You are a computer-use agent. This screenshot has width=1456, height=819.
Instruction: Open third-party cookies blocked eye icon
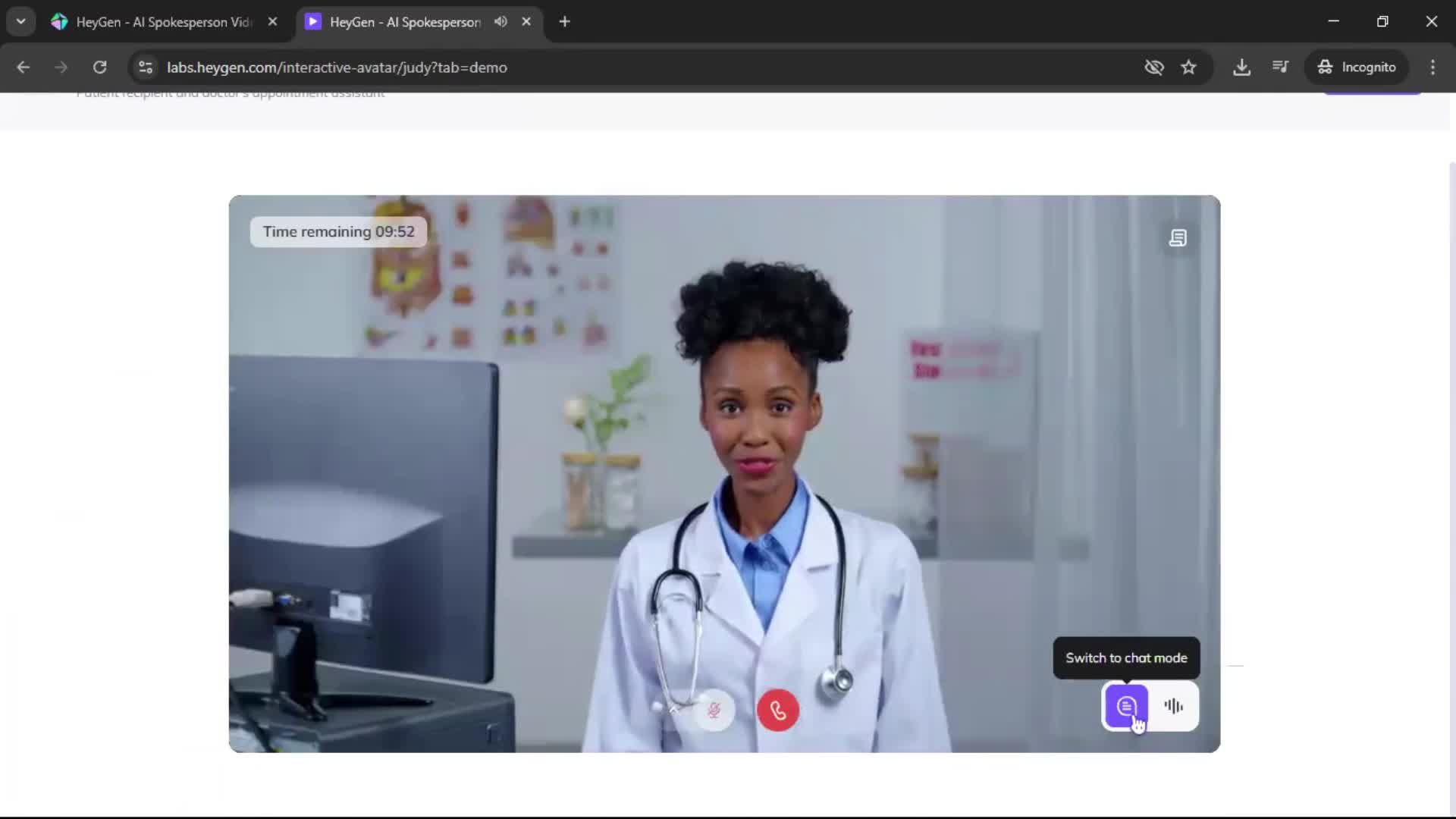tap(1153, 67)
